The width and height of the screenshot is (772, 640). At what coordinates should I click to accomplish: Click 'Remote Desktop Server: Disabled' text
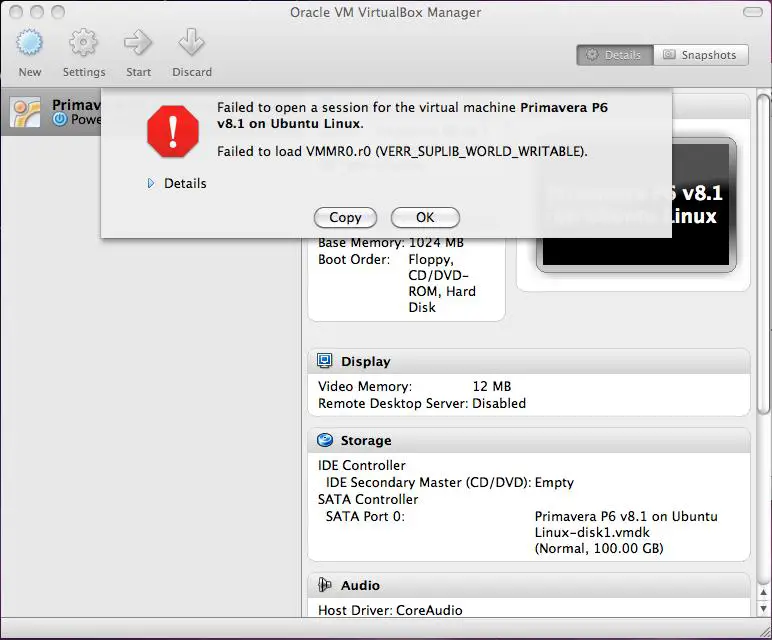pyautogui.click(x=422, y=403)
